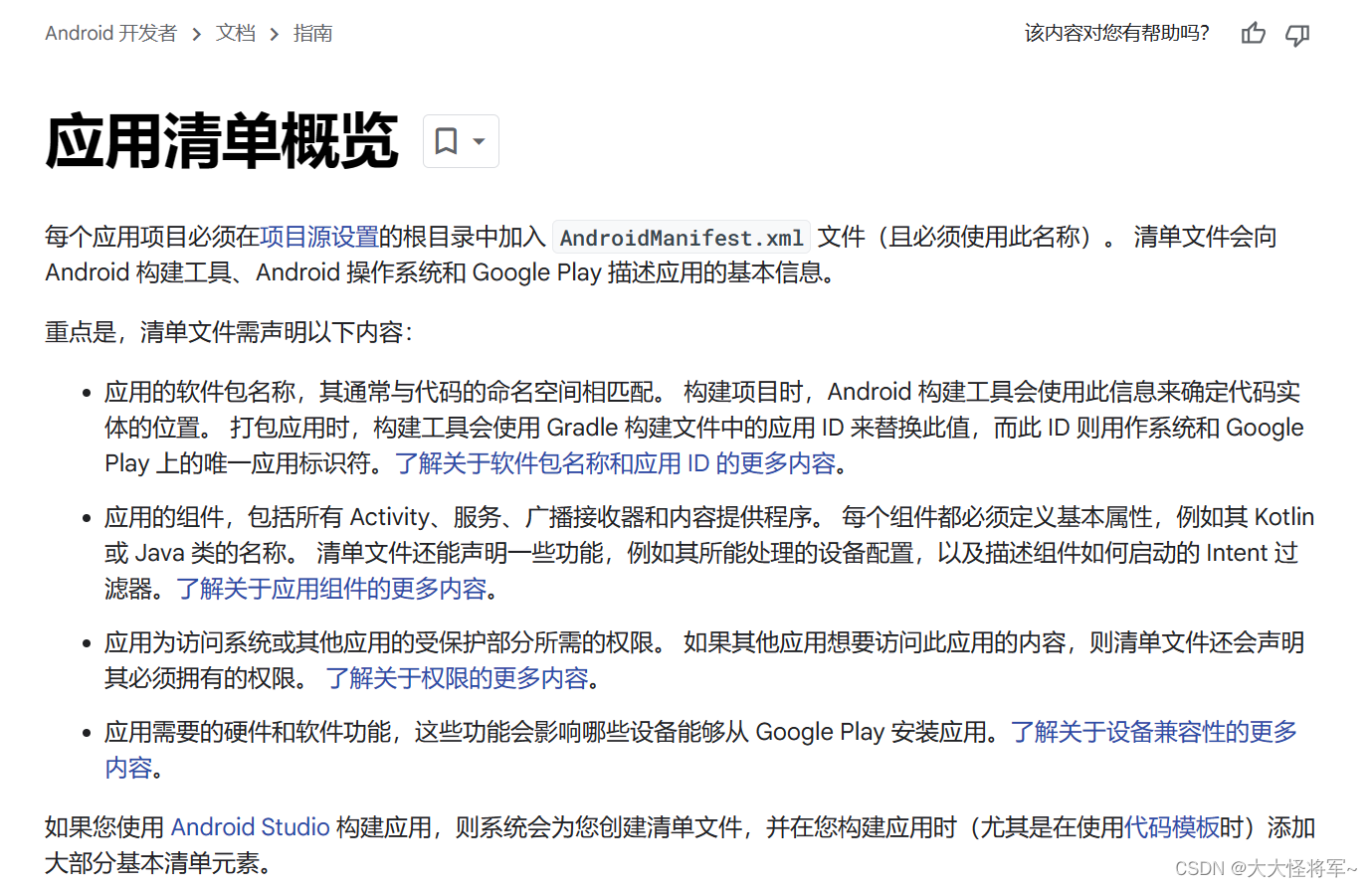The width and height of the screenshot is (1372, 887).
Task: Click the bookmark icon beside the title
Action: click(x=447, y=141)
